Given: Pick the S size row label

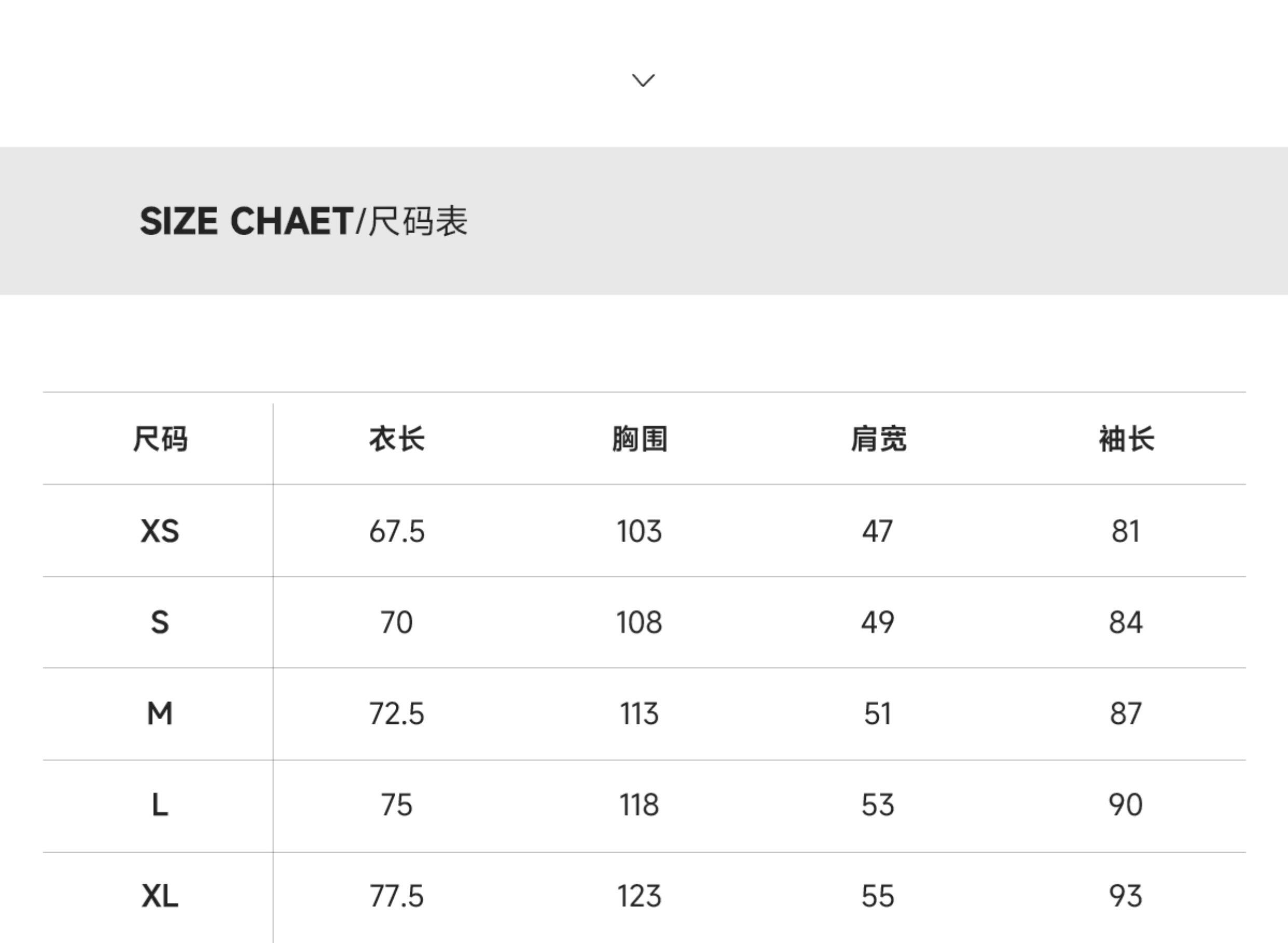Looking at the screenshot, I should point(160,622).
